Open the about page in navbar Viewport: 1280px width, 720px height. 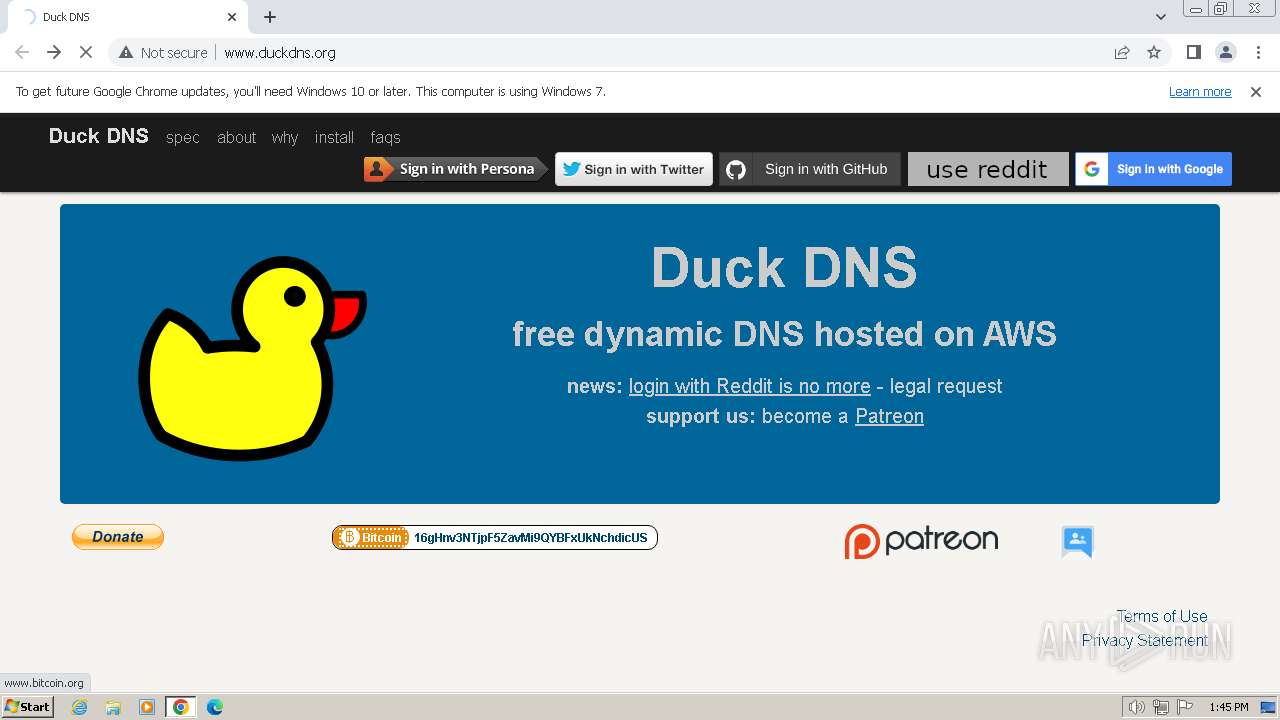coord(237,137)
